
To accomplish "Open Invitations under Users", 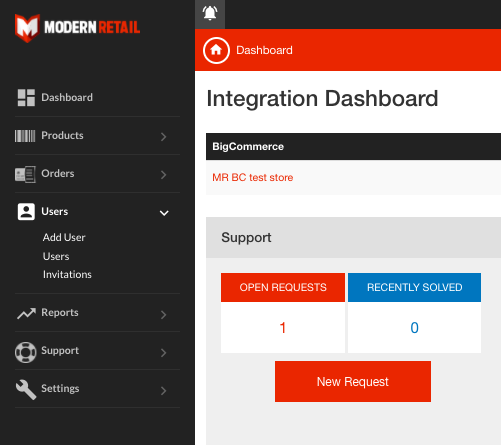I will (67, 274).
